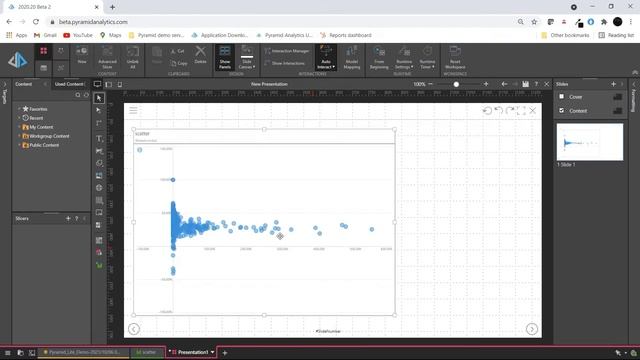Viewport: 640px width, 360px height.
Task: Switch to desktop layout view icon
Action: click(x=97, y=84)
